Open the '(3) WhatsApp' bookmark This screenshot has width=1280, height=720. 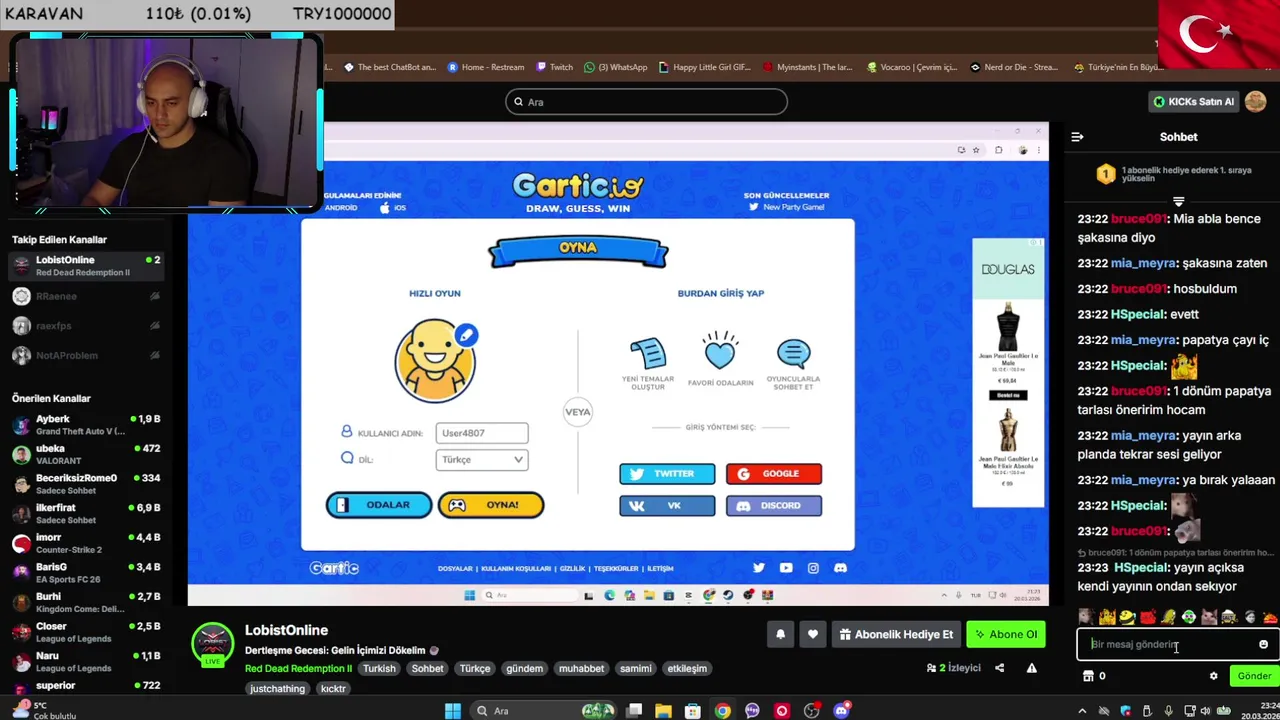point(616,67)
